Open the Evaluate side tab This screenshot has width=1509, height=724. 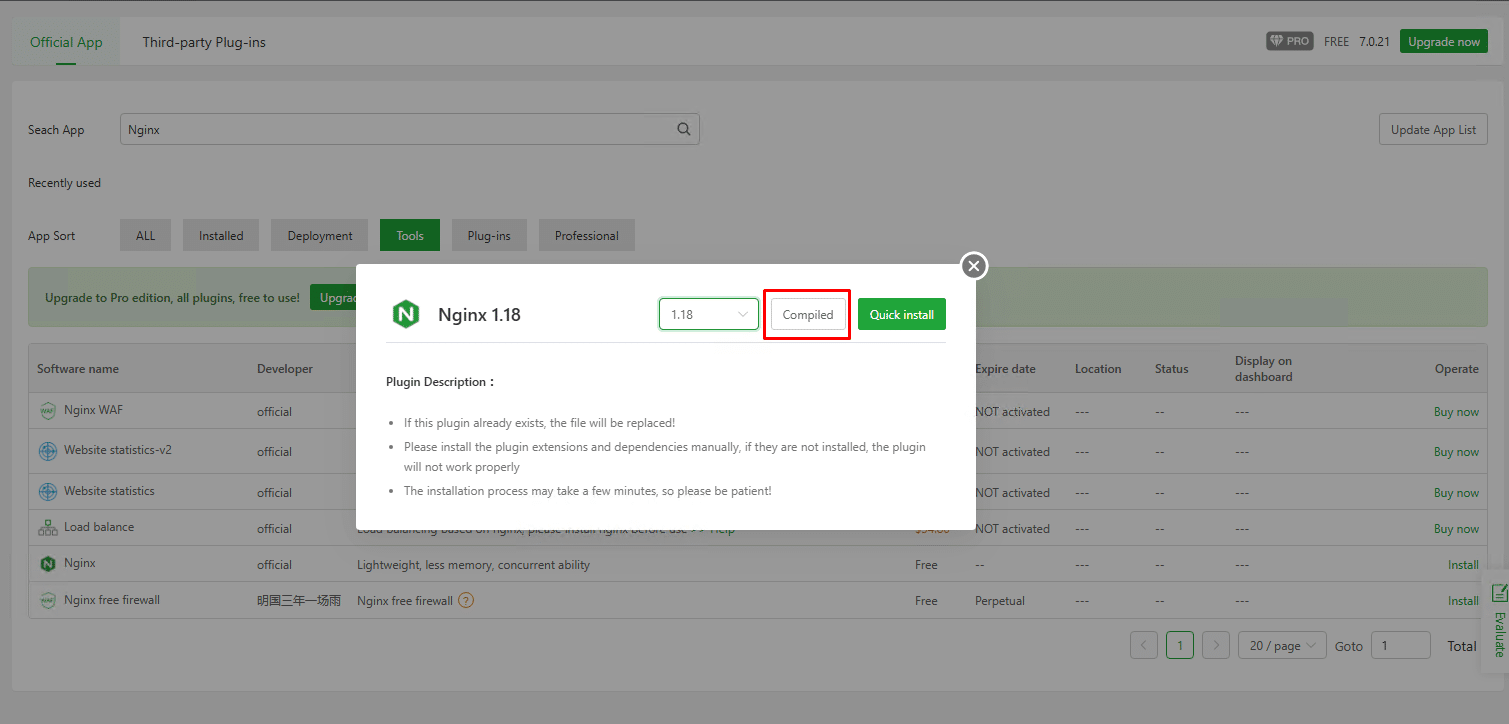(1497, 620)
